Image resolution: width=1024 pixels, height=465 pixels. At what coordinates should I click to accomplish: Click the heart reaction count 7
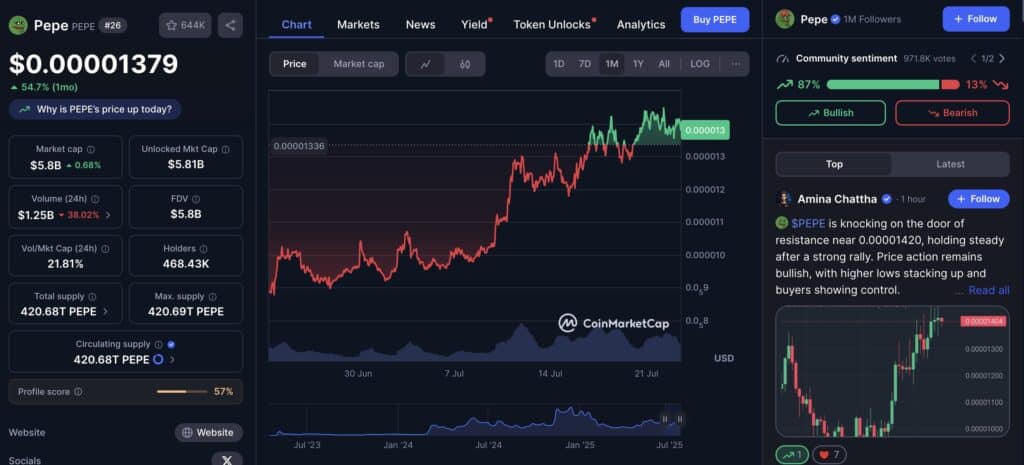[x=827, y=454]
